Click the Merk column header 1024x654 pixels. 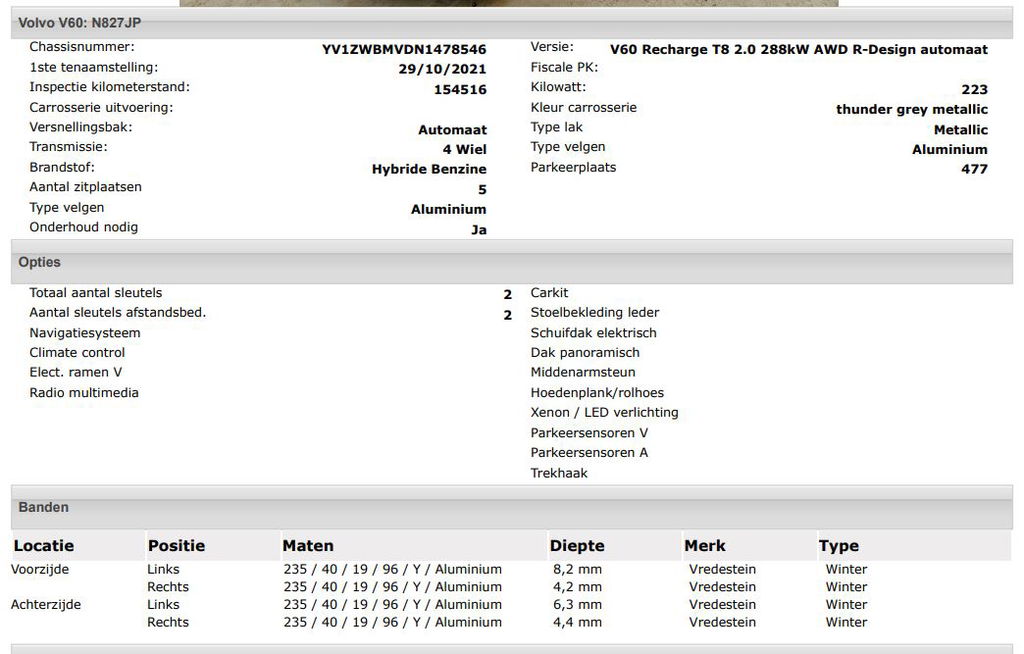point(705,546)
